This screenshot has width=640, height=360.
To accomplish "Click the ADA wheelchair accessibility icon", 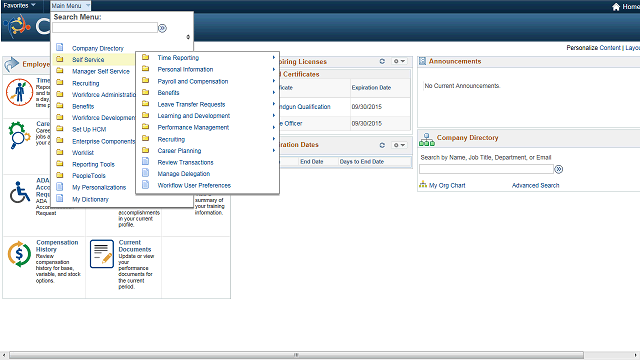I will tap(20, 192).
